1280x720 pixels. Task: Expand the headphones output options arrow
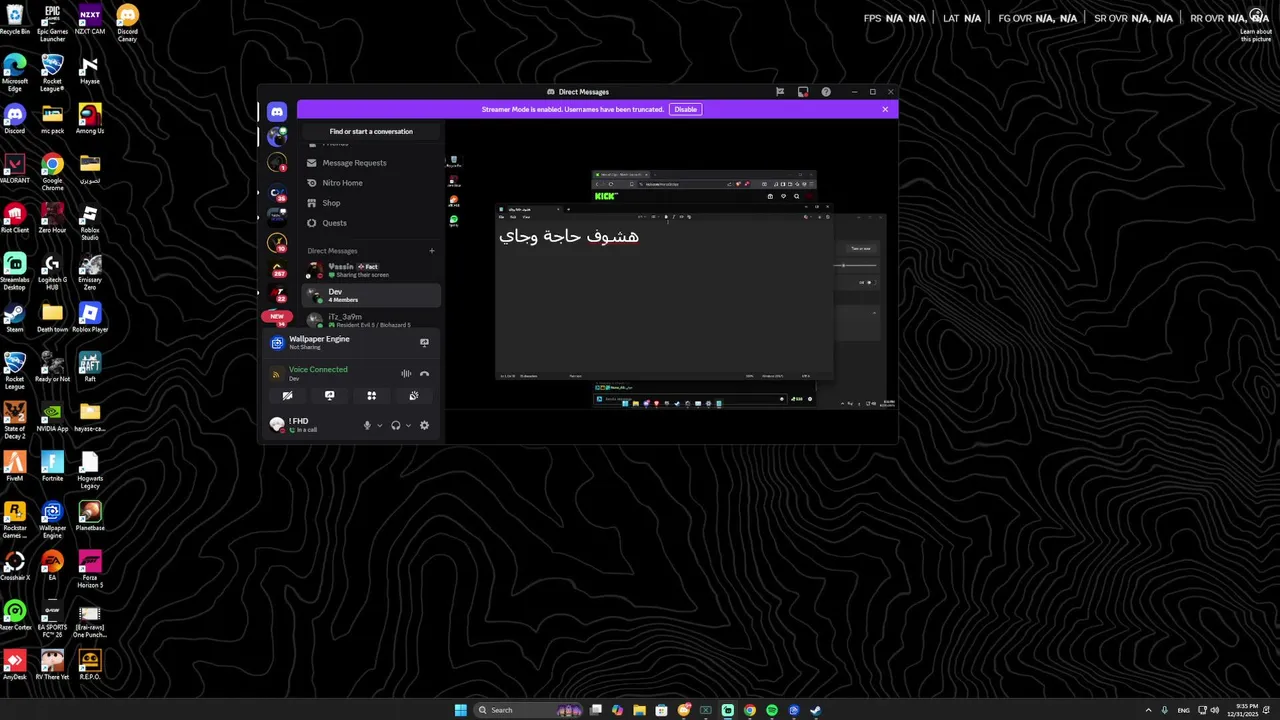click(408, 425)
